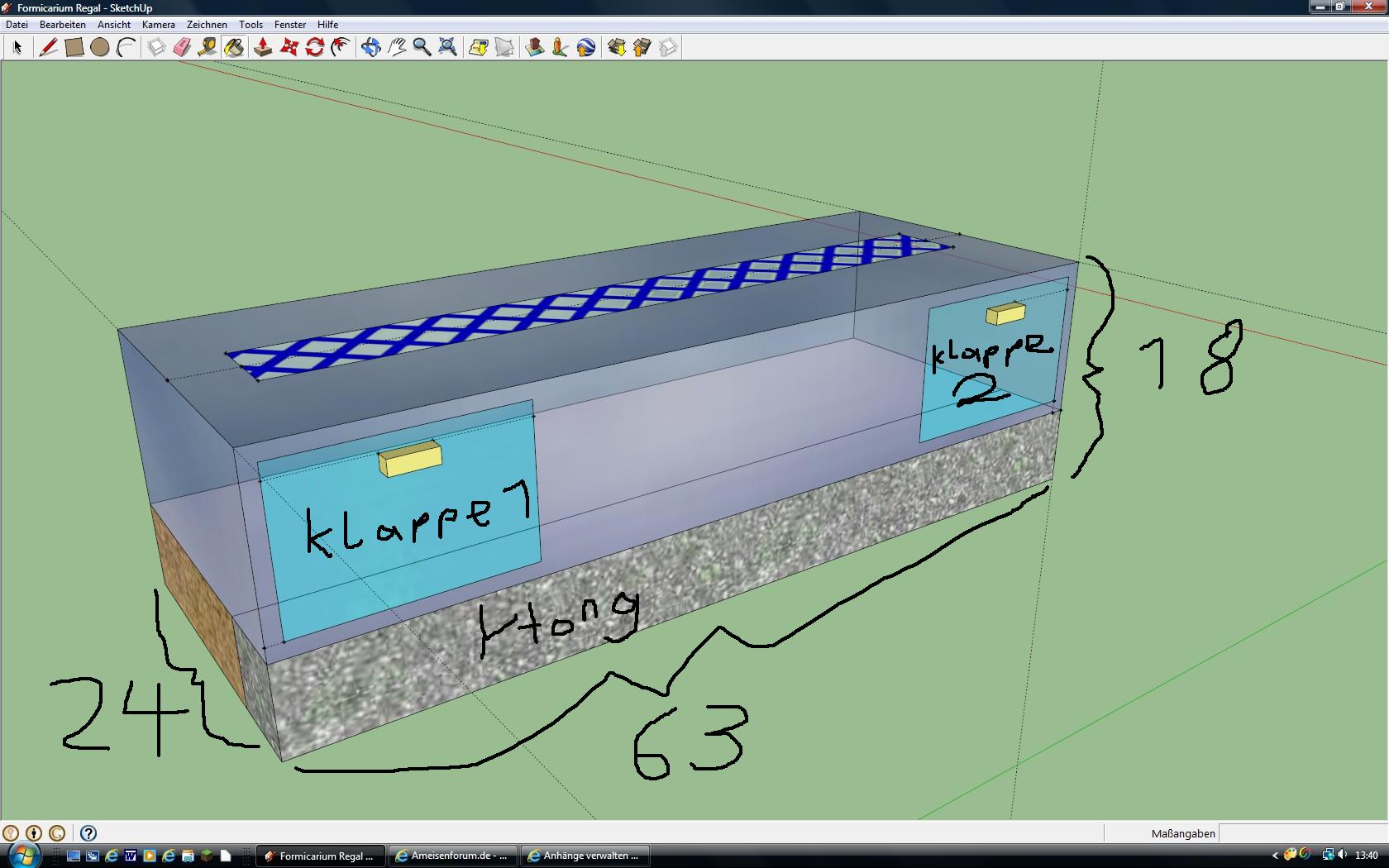Select the Zoom magnifier tool
The width and height of the screenshot is (1389, 868).
pos(422,47)
